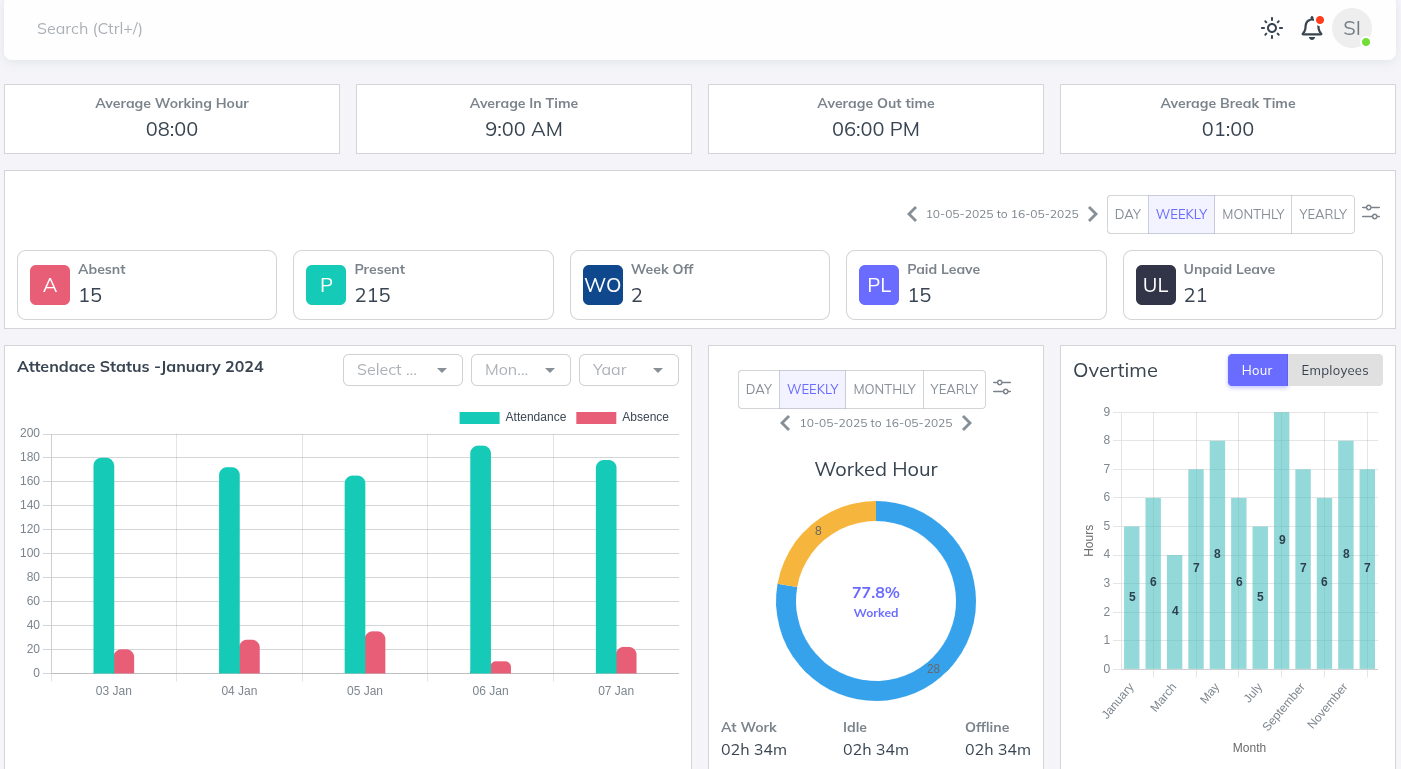Open the filter settings icon beside YEARLY tabs

point(1371,212)
